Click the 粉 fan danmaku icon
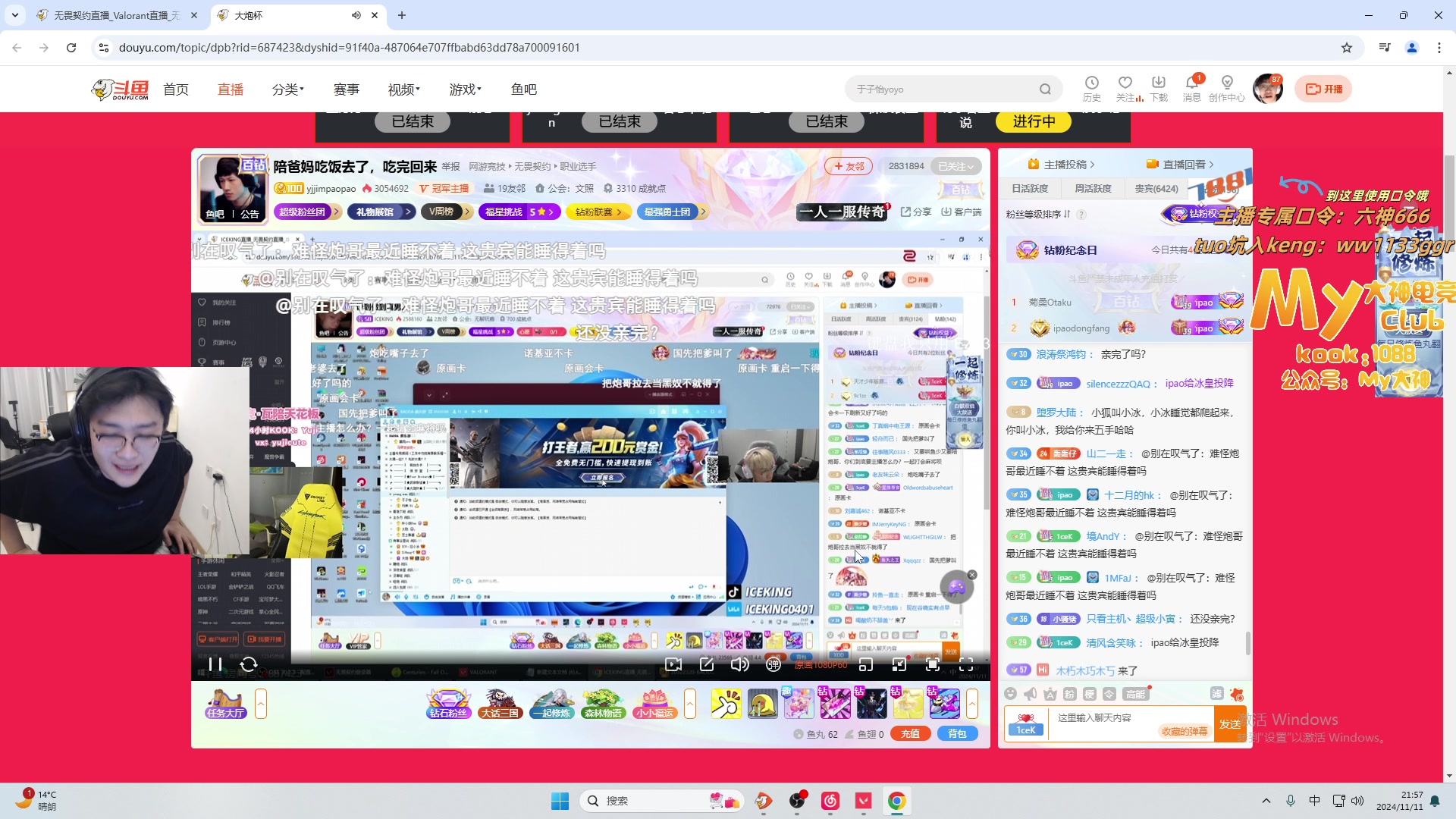 coord(1069,694)
